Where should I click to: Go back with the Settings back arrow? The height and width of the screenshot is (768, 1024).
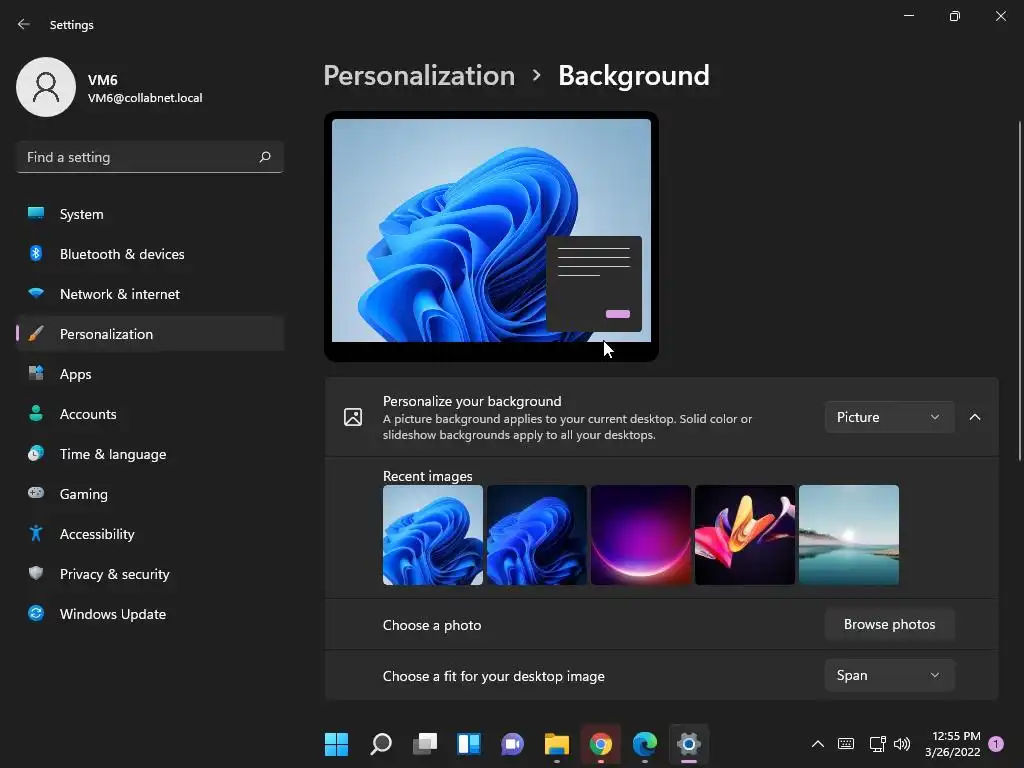24,24
